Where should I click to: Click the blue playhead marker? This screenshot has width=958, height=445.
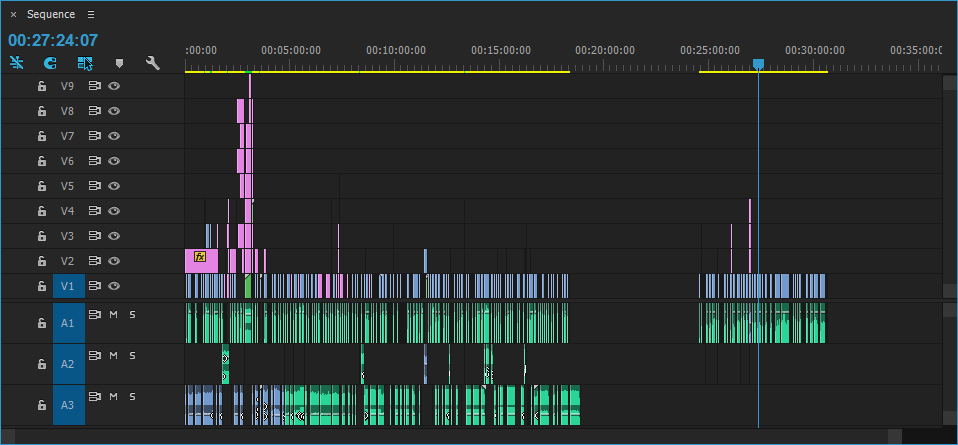[758, 64]
